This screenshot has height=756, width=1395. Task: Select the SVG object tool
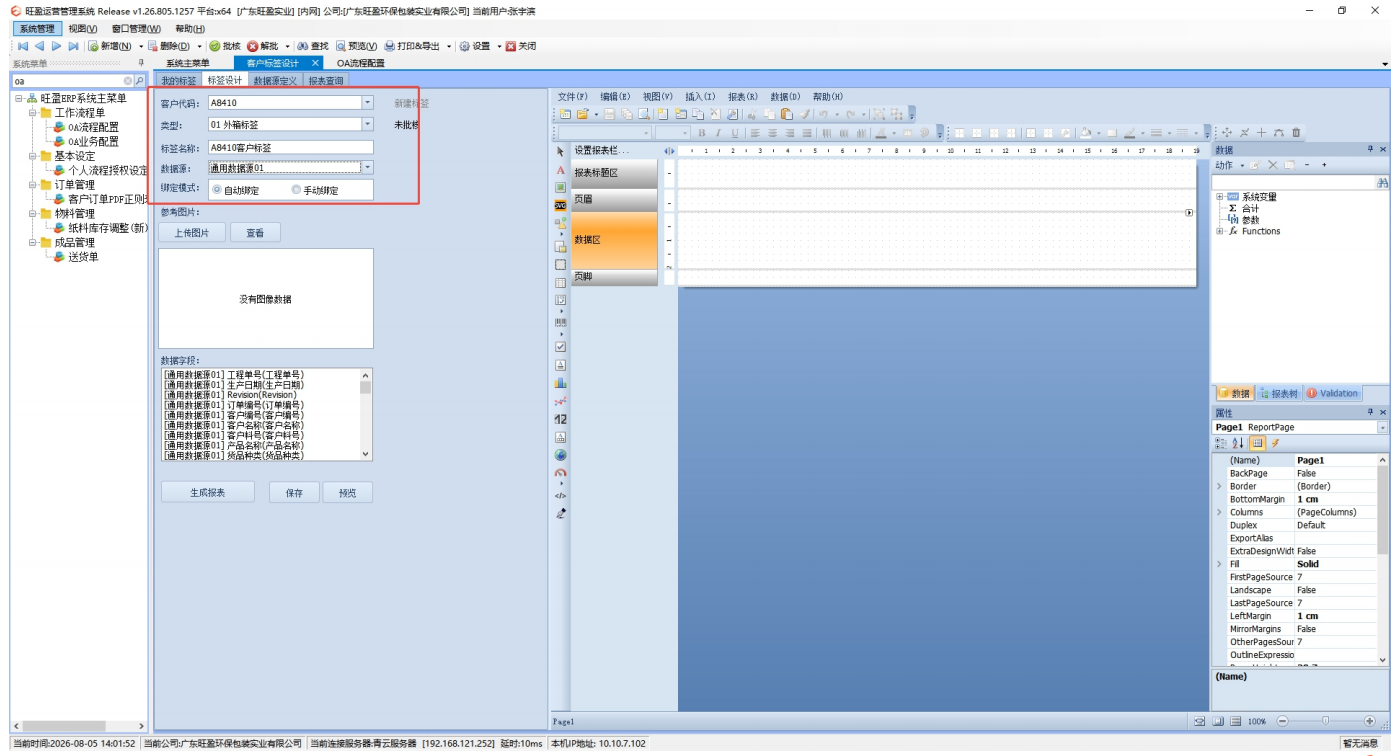[560, 204]
